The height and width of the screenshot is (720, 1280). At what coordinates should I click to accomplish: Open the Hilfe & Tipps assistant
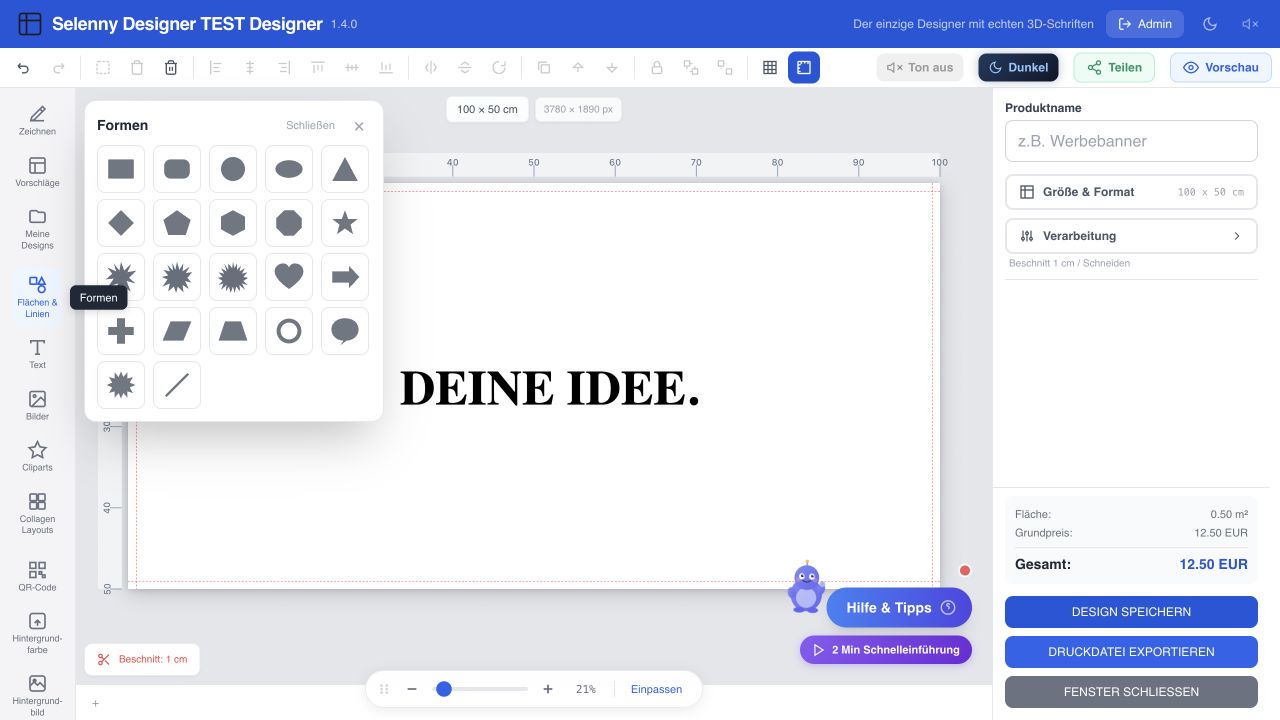pyautogui.click(x=899, y=608)
